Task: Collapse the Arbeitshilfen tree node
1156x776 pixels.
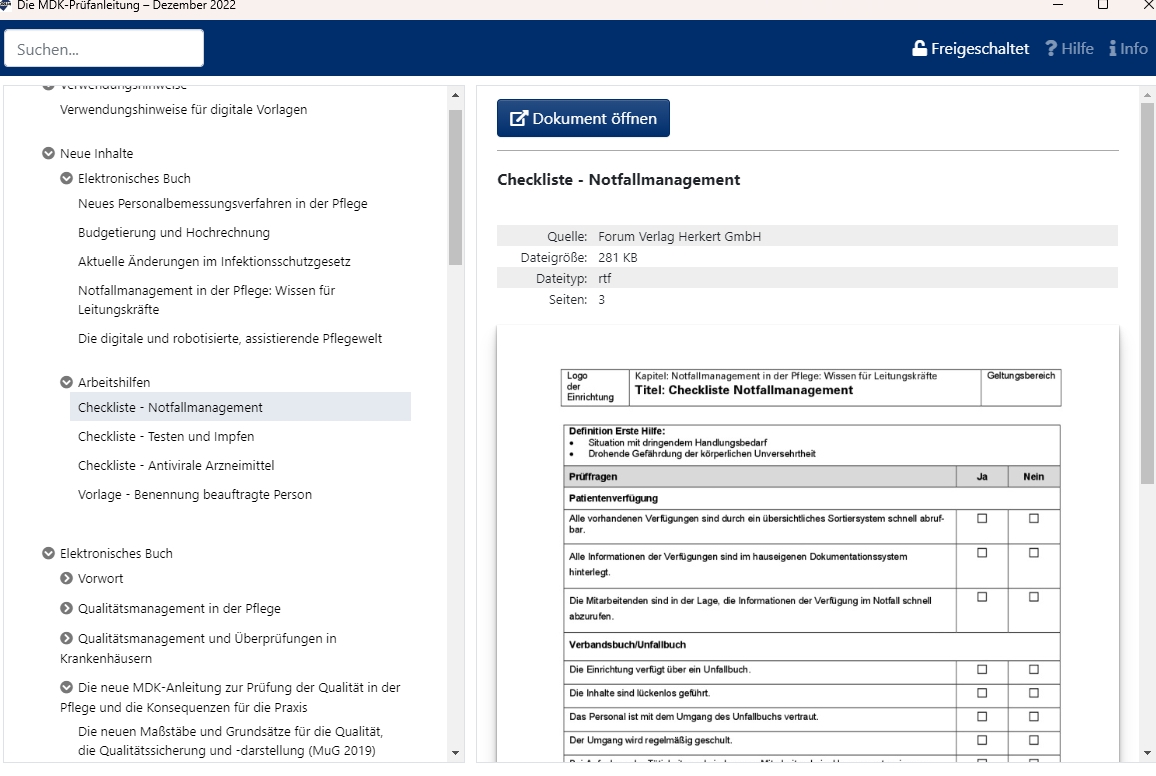Action: tap(67, 382)
